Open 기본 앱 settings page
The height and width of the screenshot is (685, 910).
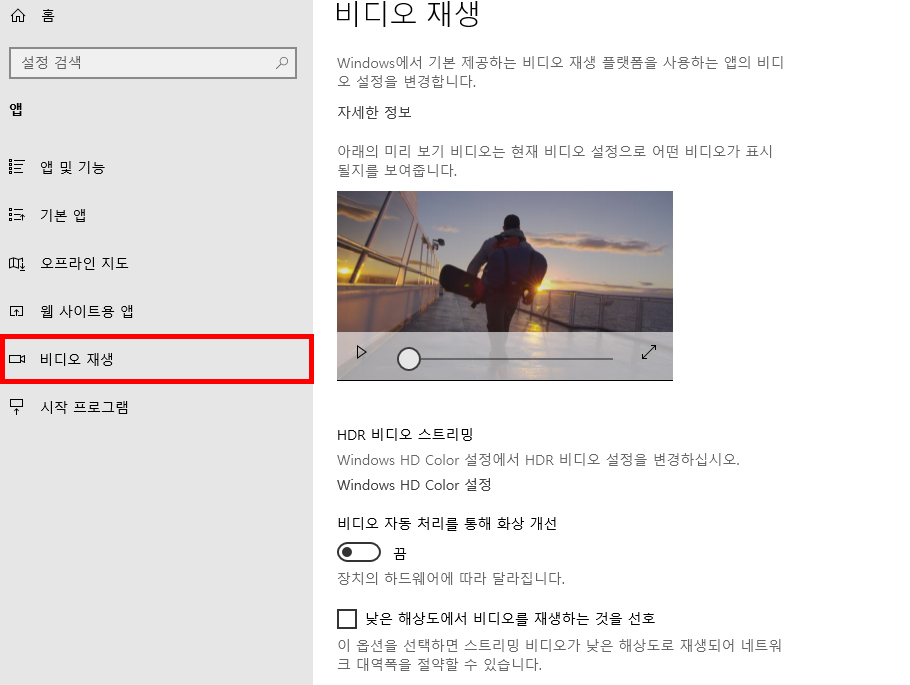tap(157, 215)
